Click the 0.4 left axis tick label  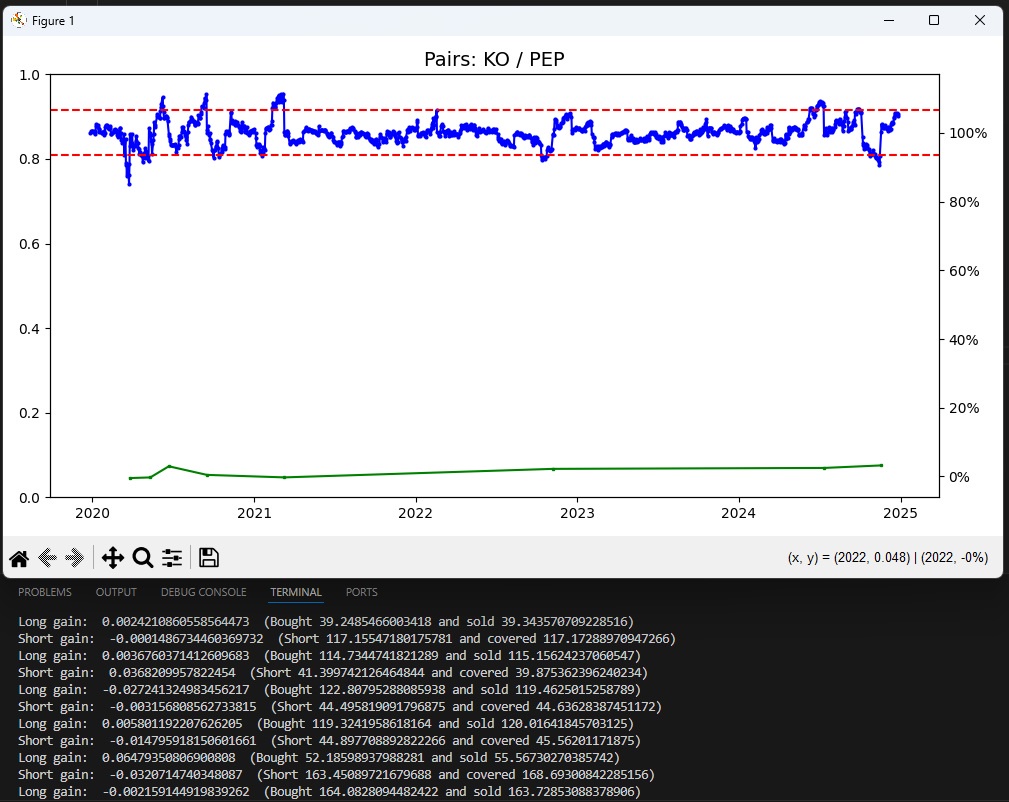(x=30, y=329)
